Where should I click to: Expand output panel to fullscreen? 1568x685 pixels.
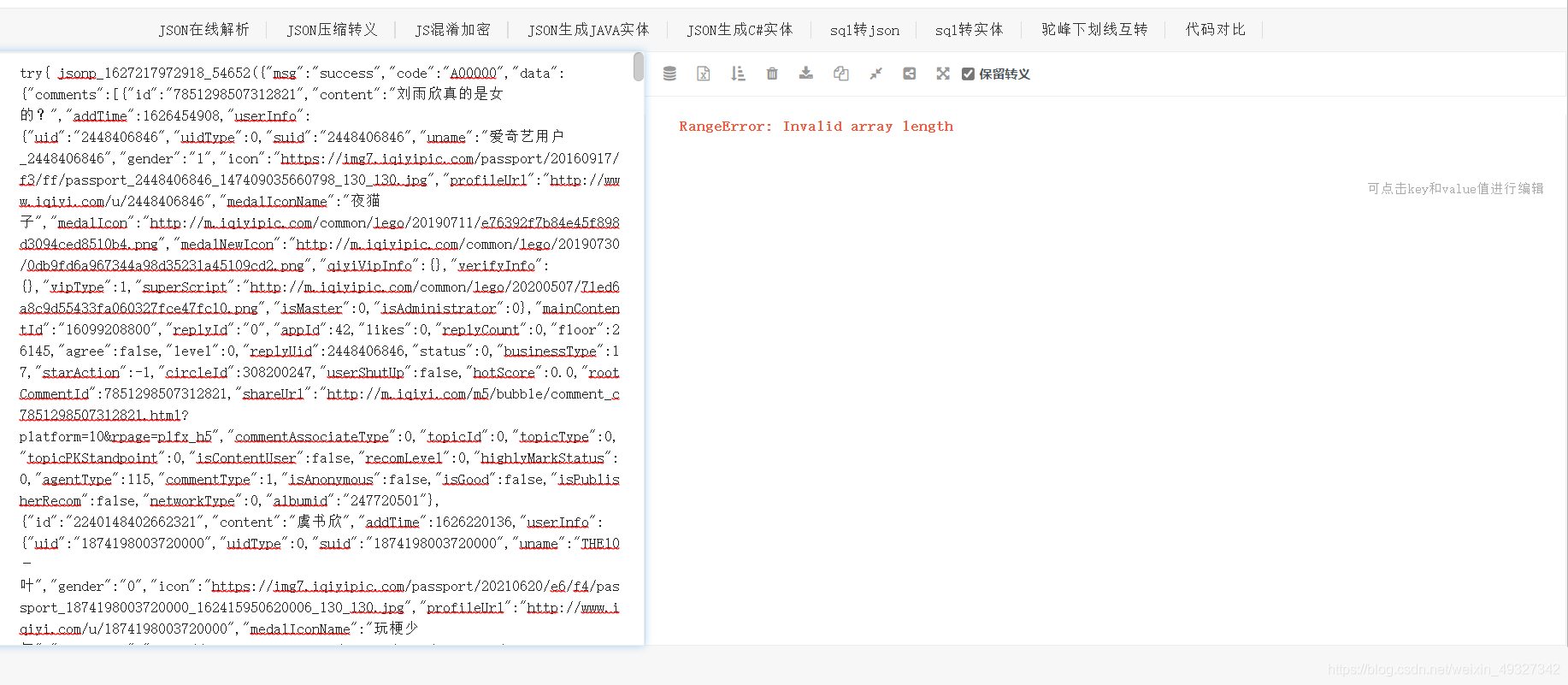(943, 74)
